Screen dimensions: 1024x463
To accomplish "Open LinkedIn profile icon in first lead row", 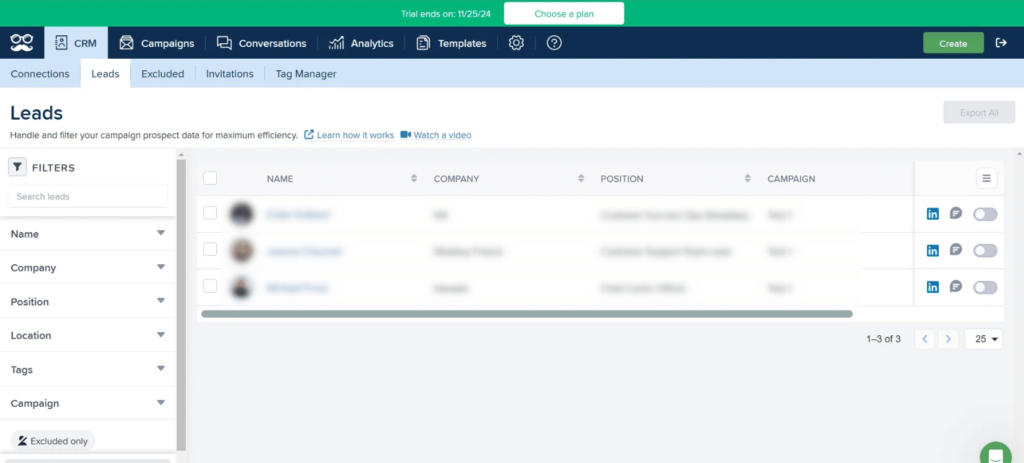I will point(933,214).
